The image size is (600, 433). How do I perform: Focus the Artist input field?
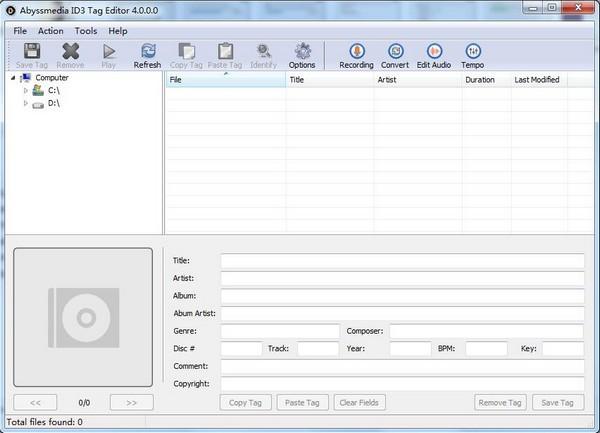(402, 278)
